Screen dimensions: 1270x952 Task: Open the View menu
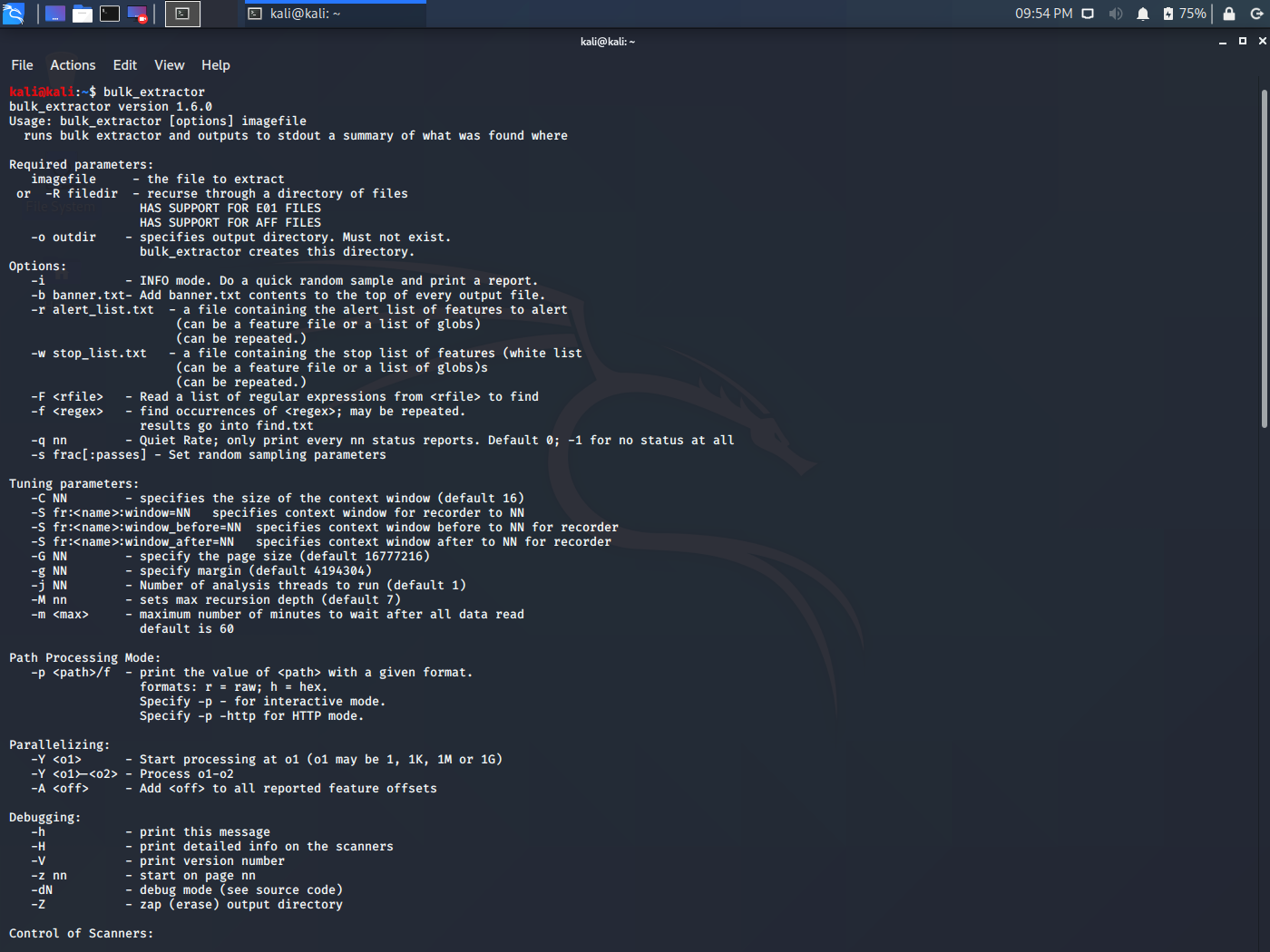(x=170, y=65)
